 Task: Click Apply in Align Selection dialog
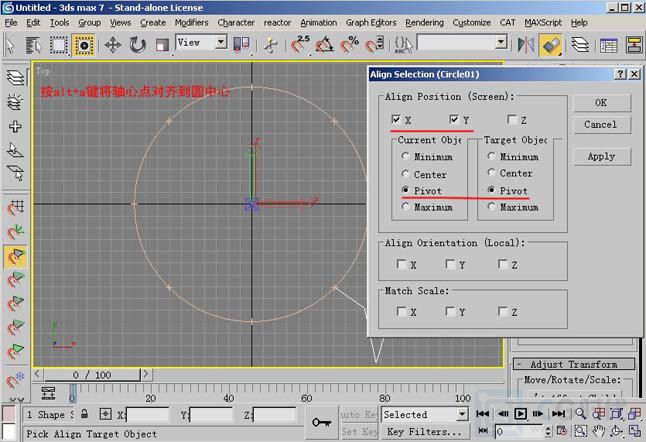click(602, 157)
